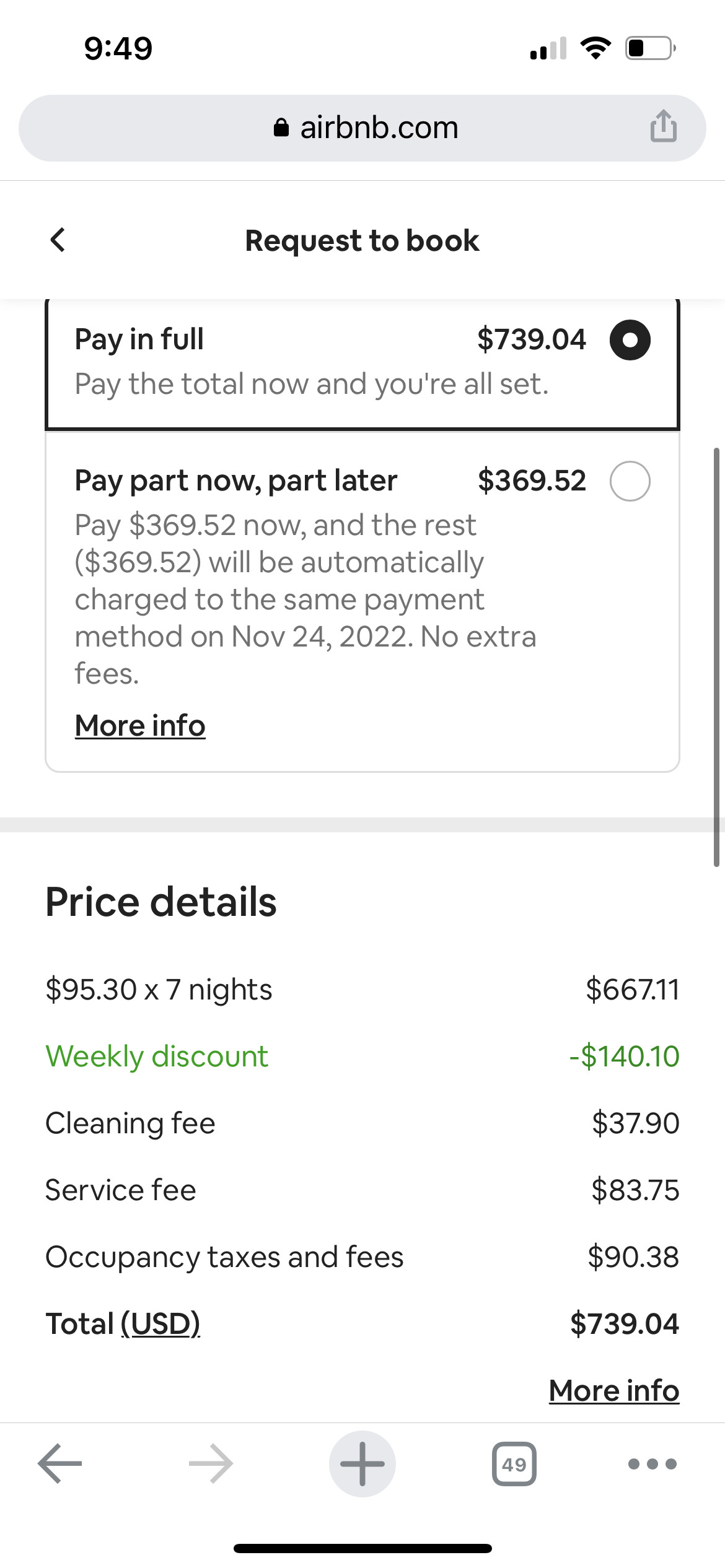Tap the browser forward arrow
The height and width of the screenshot is (1568, 725).
pyautogui.click(x=211, y=1464)
